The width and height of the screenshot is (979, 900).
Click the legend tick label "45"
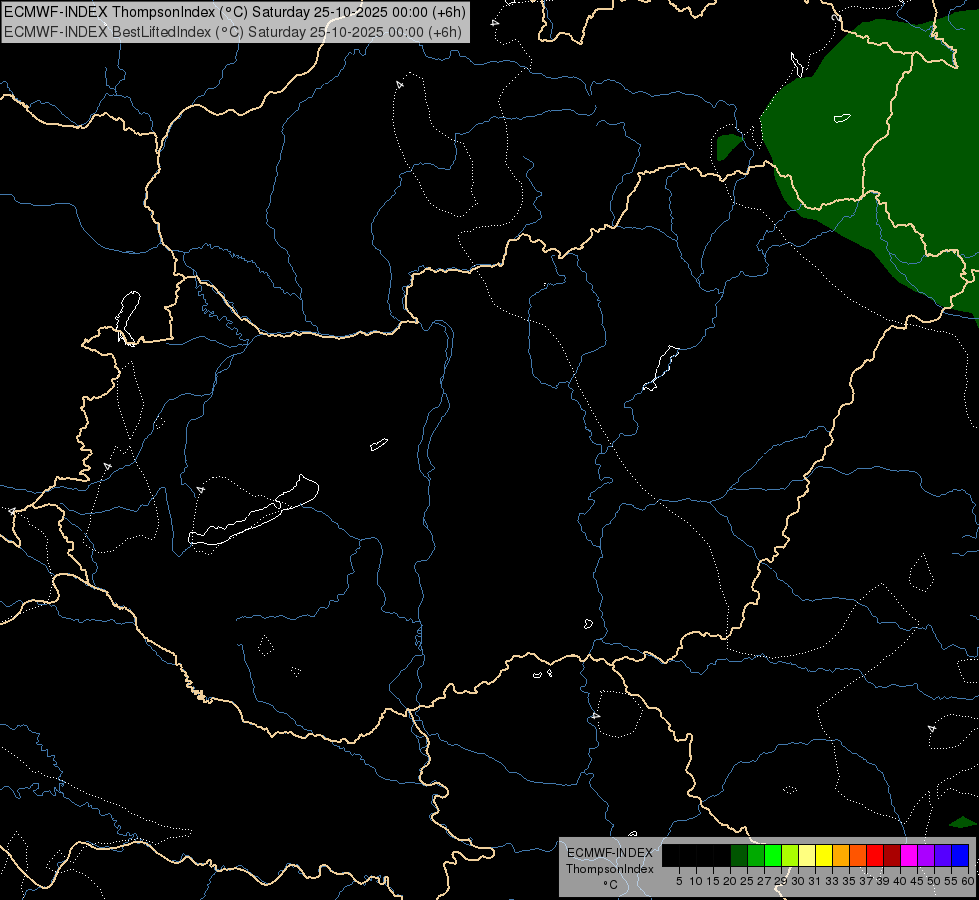pyautogui.click(x=917, y=881)
